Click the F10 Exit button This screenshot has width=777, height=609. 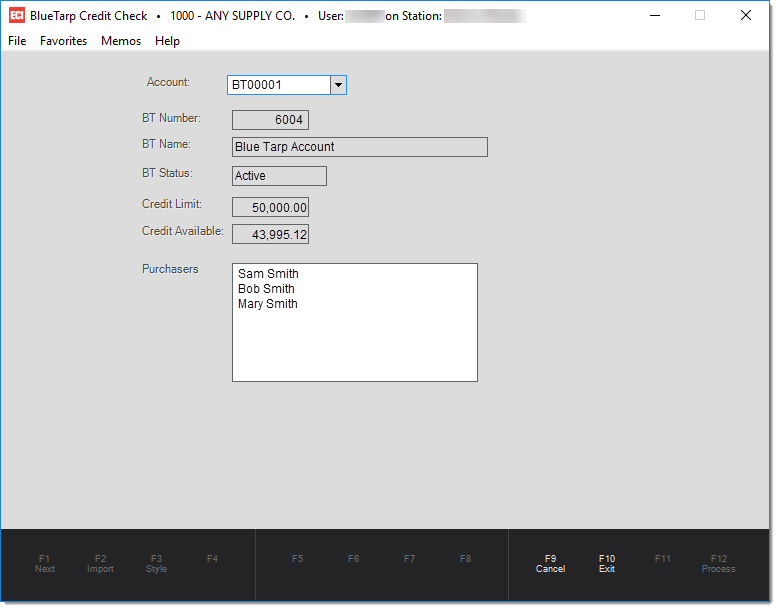tap(607, 564)
